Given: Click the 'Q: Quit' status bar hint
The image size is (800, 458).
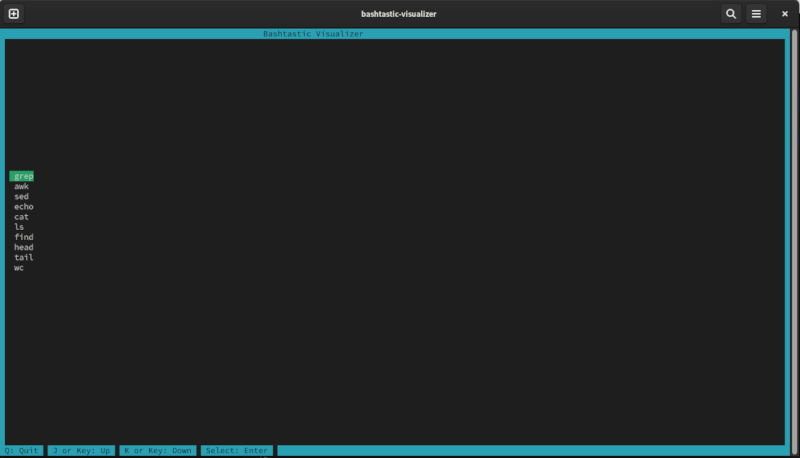Looking at the screenshot, I should pyautogui.click(x=21, y=450).
